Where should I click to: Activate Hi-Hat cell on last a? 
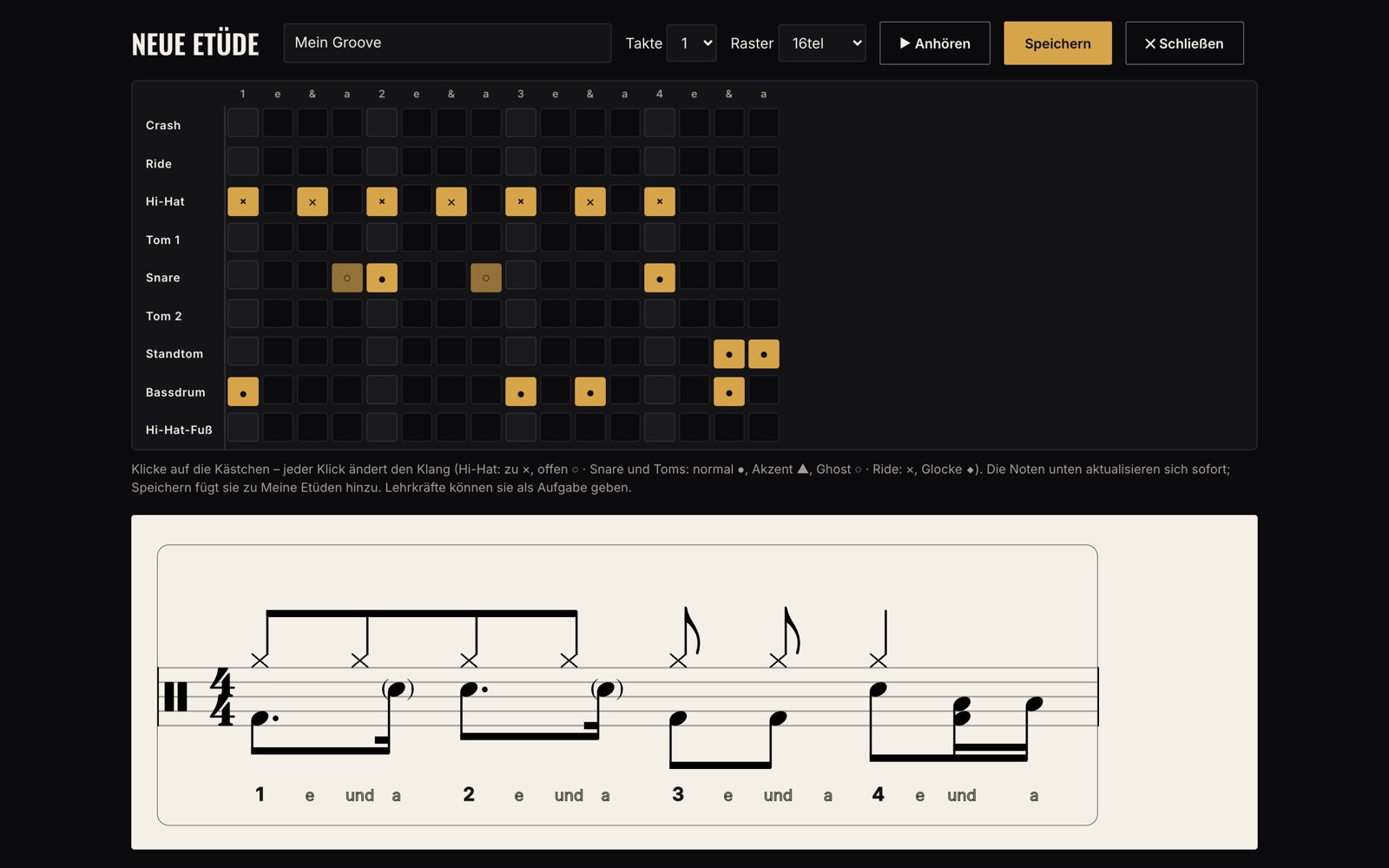(x=764, y=200)
